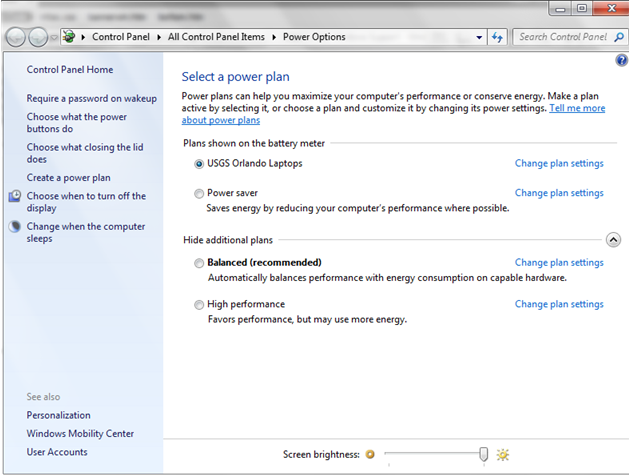The width and height of the screenshot is (629, 475).
Task: Open the Control Panel breadcrumb
Action: pos(121,37)
